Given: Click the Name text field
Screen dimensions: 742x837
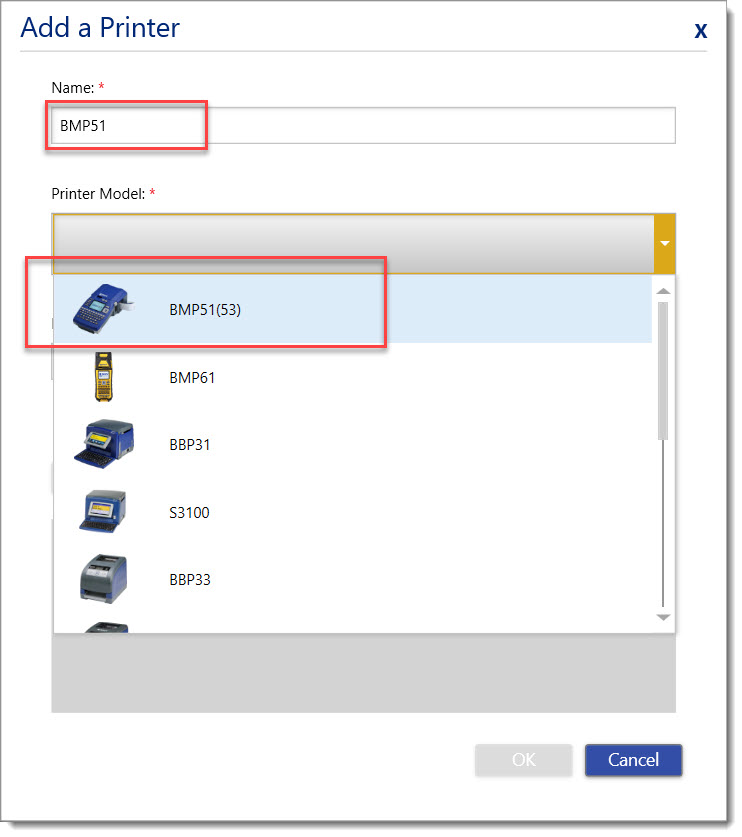Looking at the screenshot, I should pyautogui.click(x=363, y=126).
